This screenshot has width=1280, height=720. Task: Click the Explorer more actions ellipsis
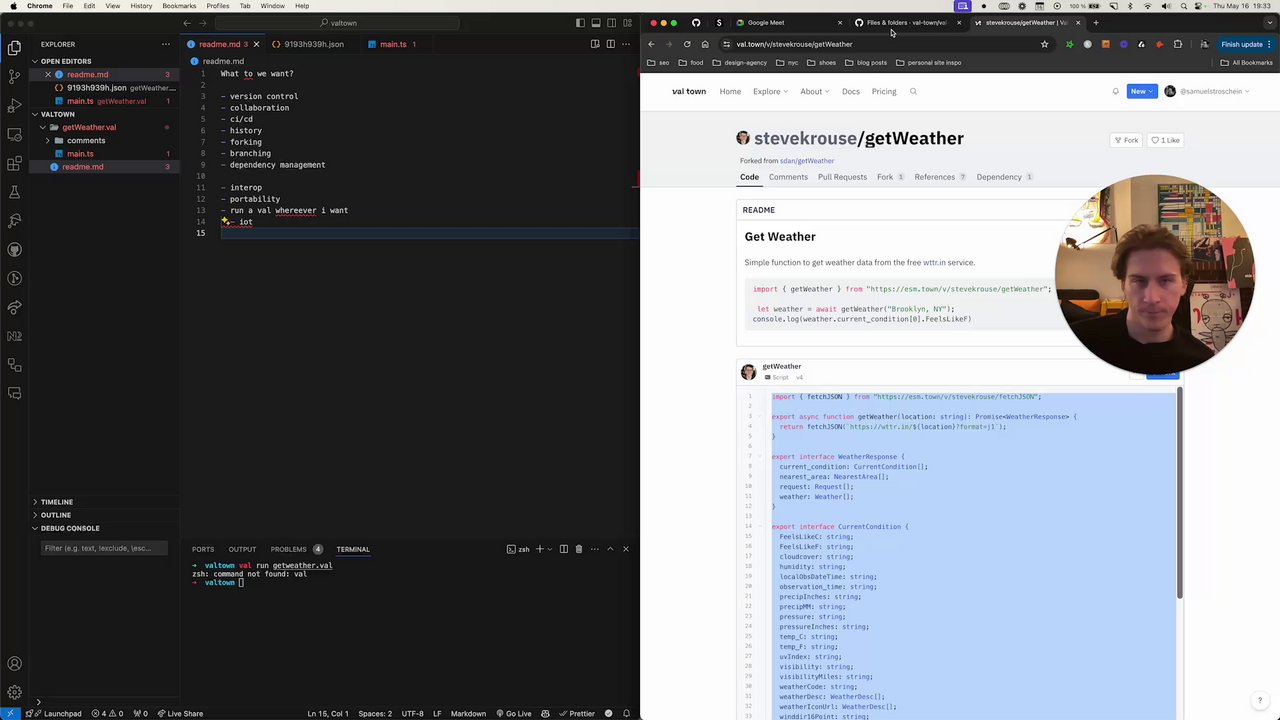coord(166,44)
